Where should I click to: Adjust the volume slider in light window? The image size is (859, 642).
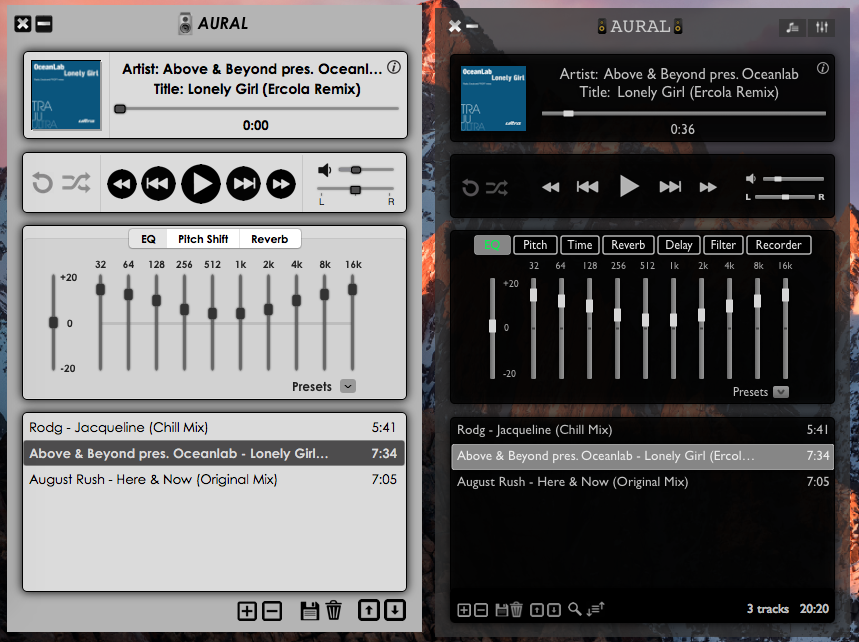pyautogui.click(x=366, y=170)
